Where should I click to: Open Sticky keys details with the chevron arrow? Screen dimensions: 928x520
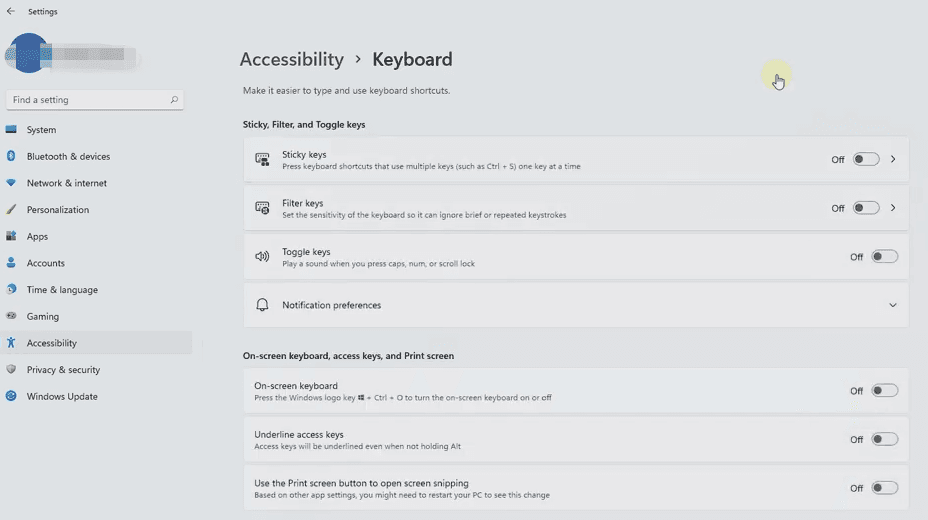pos(893,159)
